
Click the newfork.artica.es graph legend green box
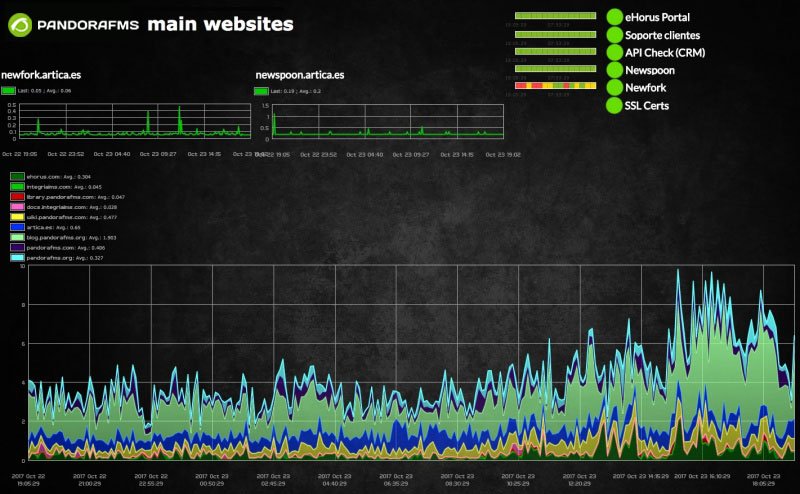pos(8,91)
